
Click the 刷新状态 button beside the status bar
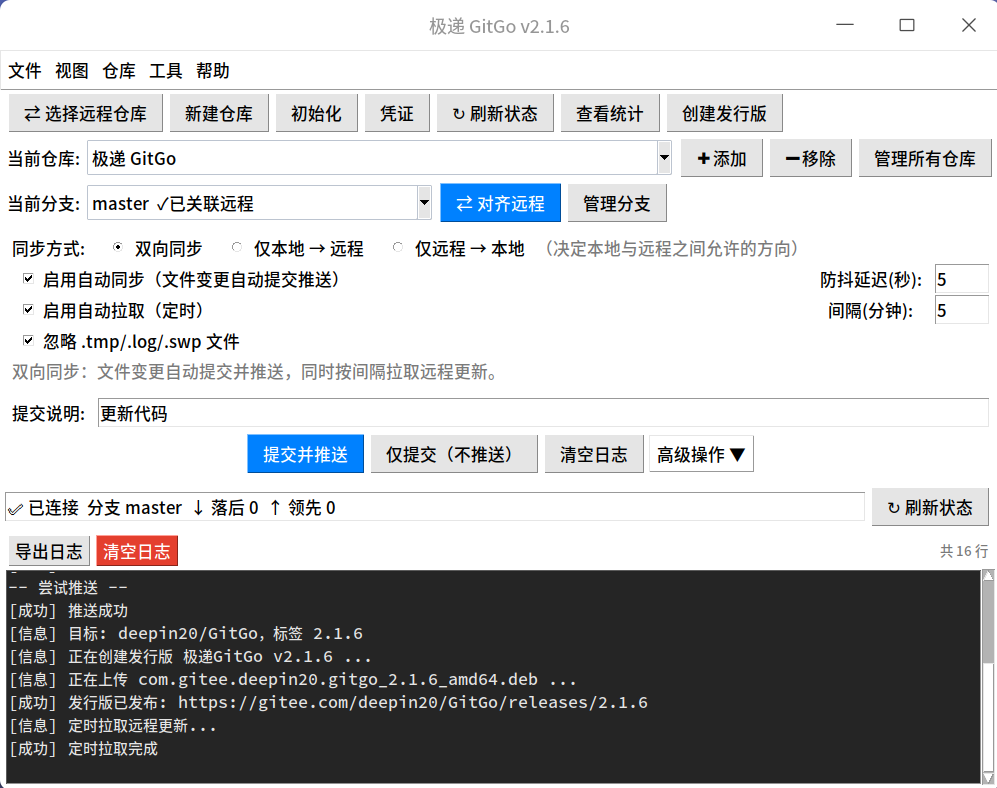[930, 507]
